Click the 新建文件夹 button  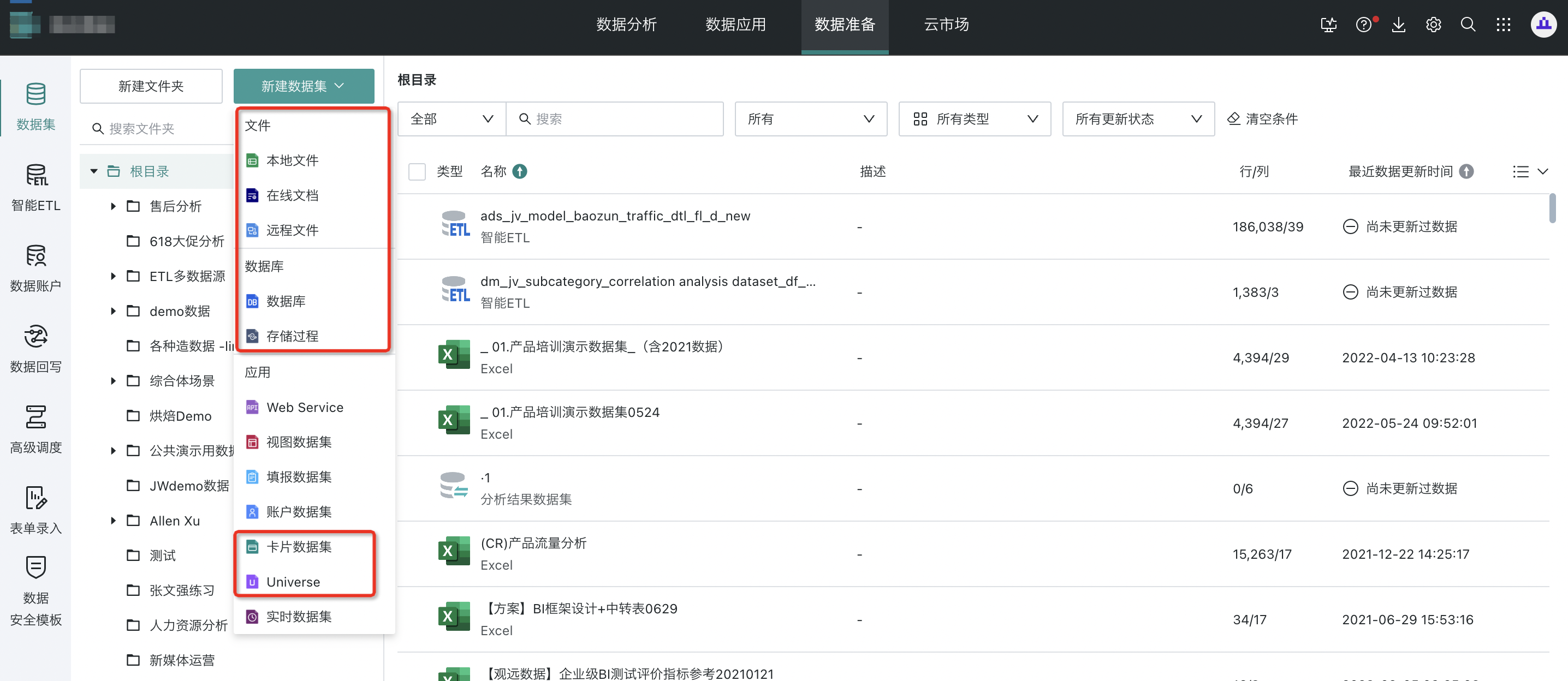151,86
